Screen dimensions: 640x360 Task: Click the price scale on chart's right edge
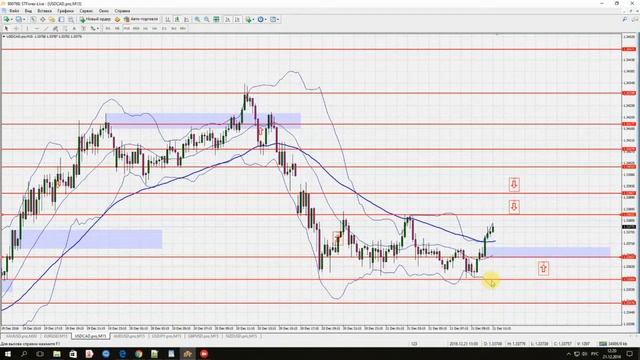pos(629,180)
